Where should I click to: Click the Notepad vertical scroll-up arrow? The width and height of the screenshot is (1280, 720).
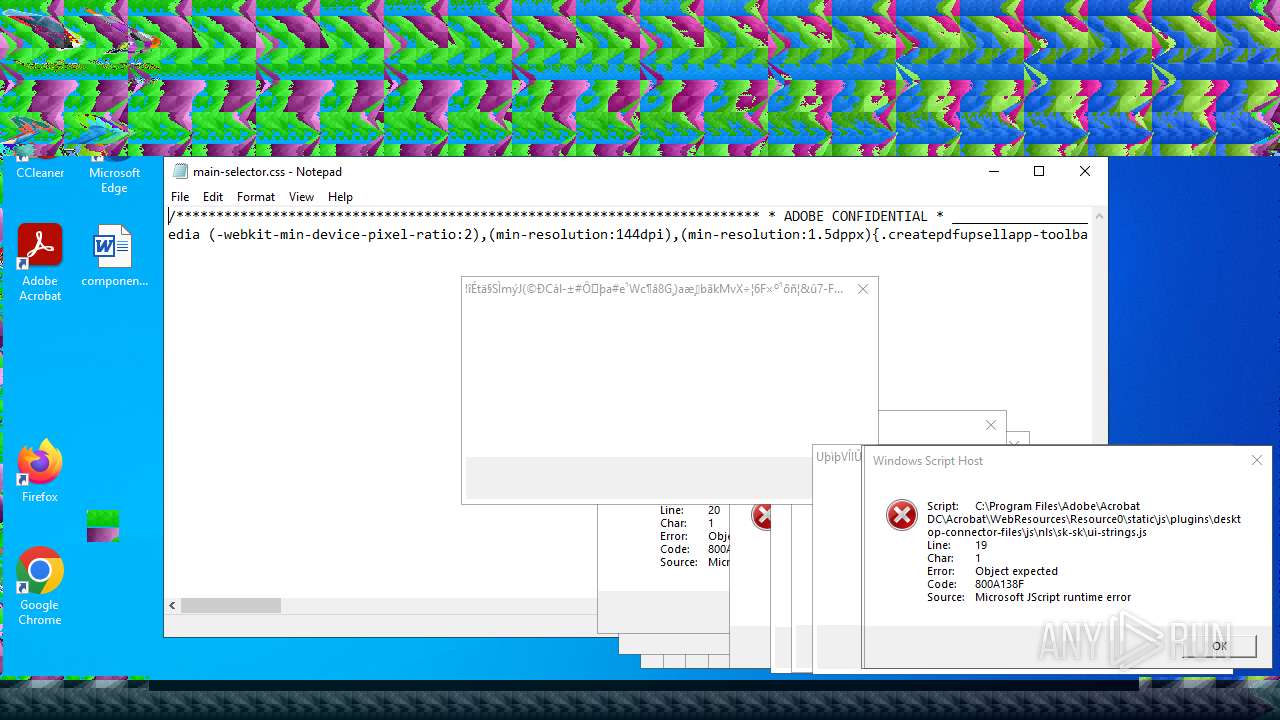pos(1099,216)
